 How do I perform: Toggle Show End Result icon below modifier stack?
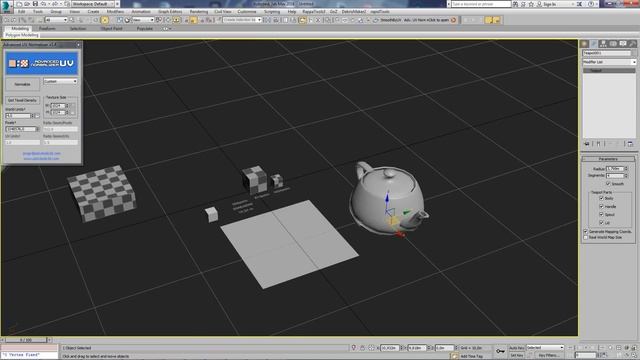click(x=598, y=144)
